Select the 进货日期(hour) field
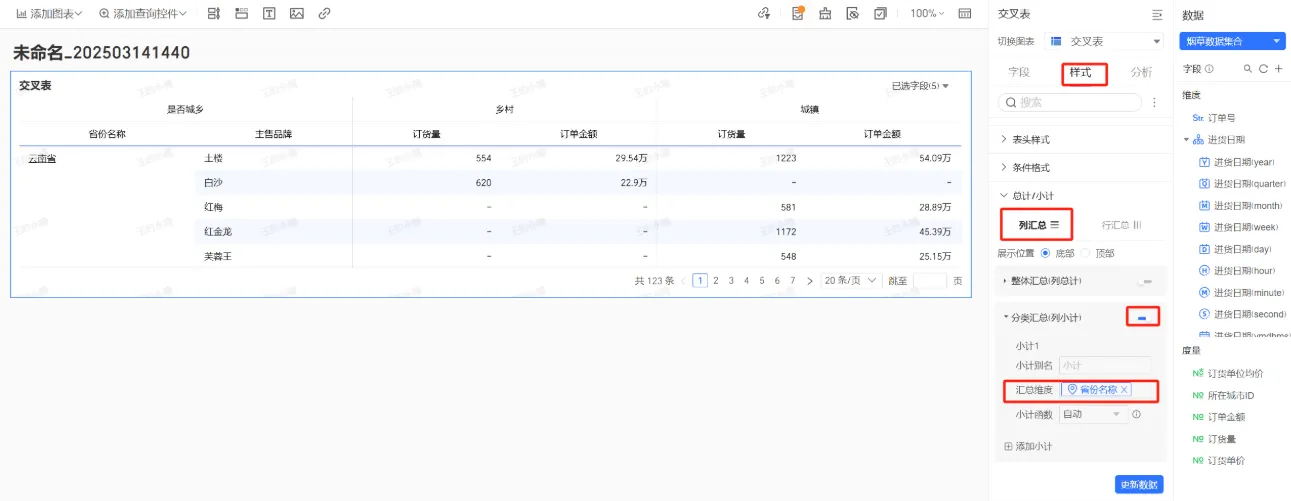The height and width of the screenshot is (501, 1291). coord(1237,271)
